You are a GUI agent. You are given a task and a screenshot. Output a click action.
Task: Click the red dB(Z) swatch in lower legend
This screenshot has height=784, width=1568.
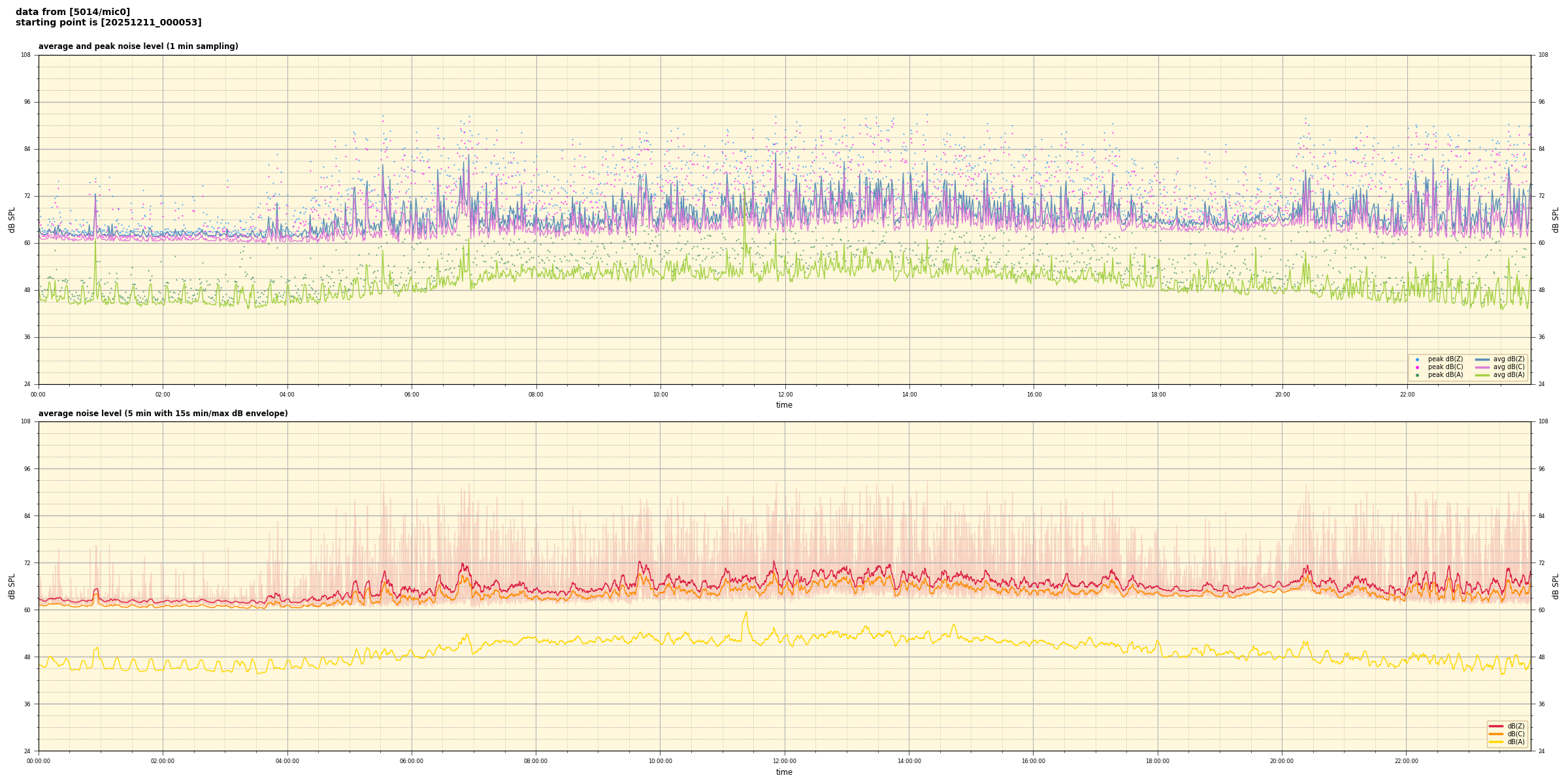pos(1495,726)
